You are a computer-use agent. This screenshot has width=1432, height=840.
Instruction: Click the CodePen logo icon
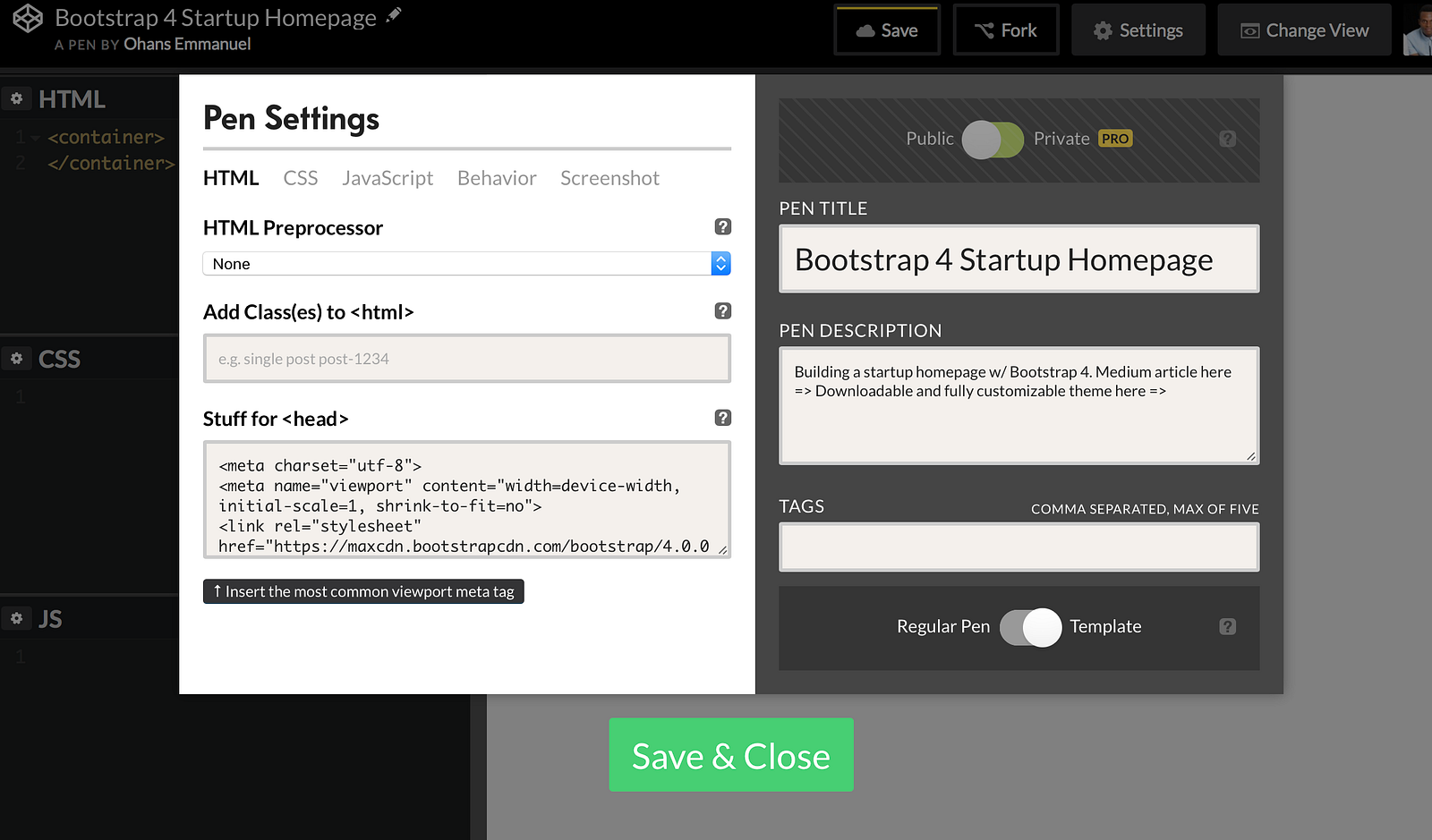point(28,18)
